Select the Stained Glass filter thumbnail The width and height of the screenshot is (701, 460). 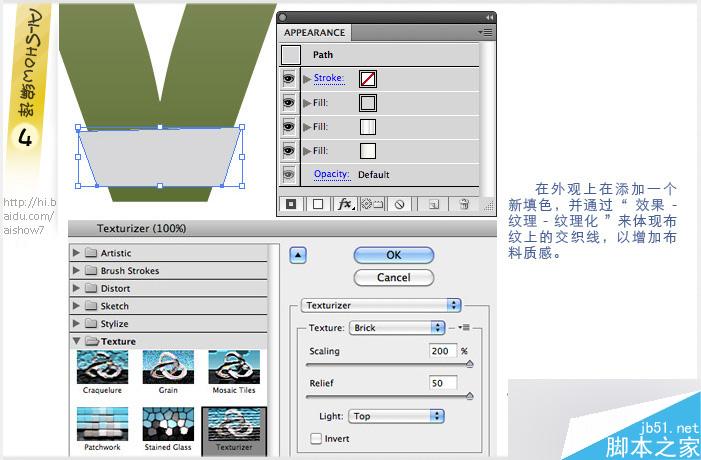168,424
